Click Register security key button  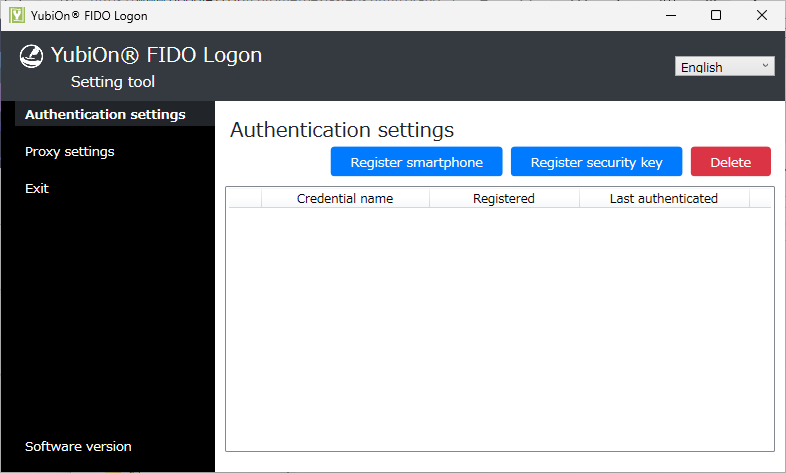click(x=596, y=161)
